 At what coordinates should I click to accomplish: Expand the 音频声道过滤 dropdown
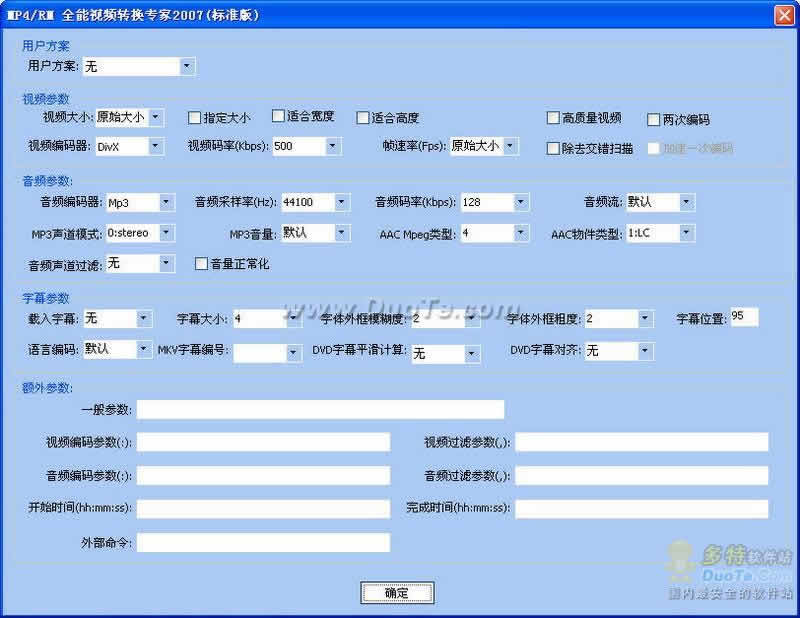click(141, 264)
